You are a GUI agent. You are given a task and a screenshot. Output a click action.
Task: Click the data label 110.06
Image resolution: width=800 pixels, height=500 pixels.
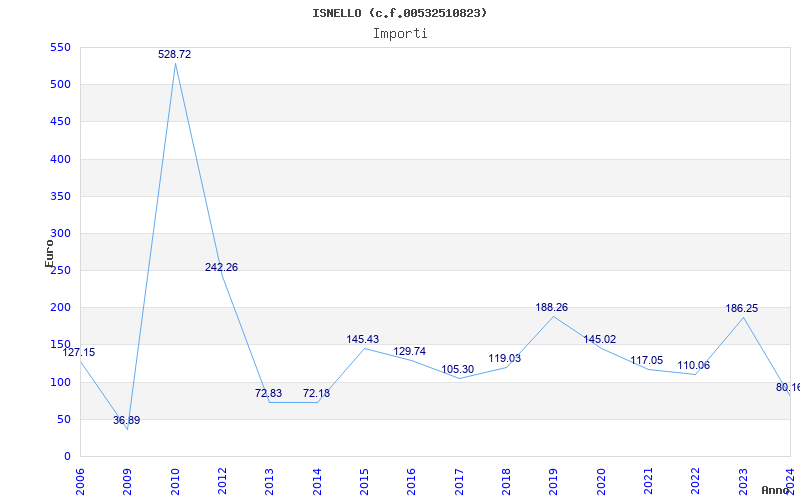coord(693,366)
